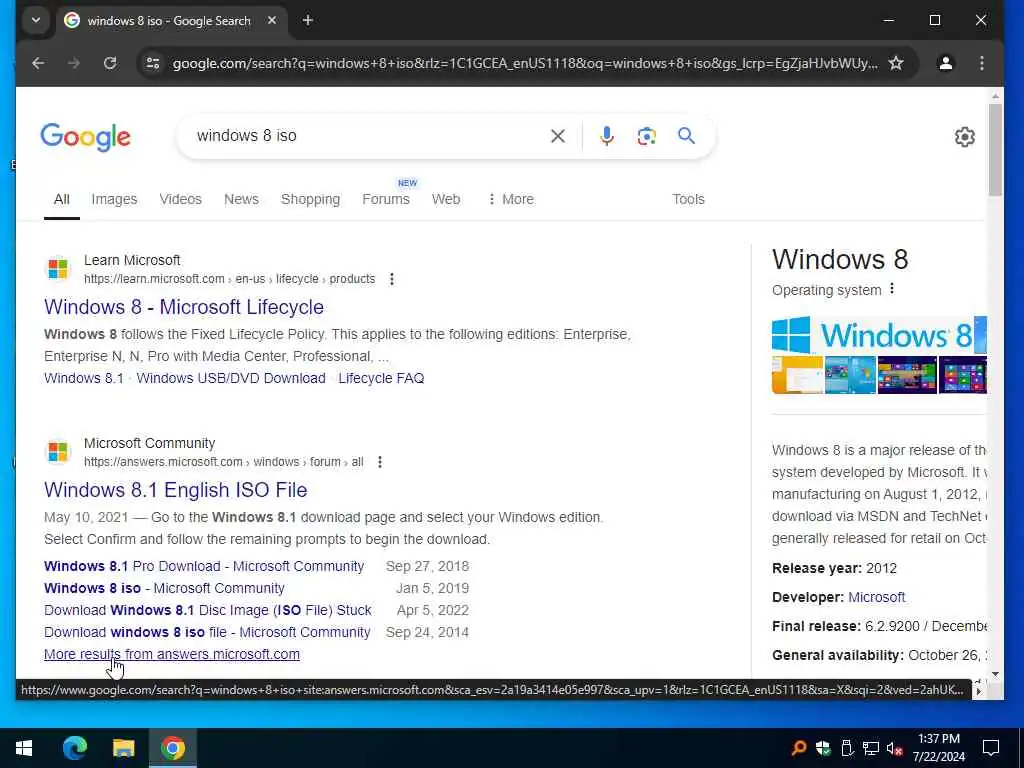Switch to the Web results tab
The width and height of the screenshot is (1024, 768).
tap(445, 199)
